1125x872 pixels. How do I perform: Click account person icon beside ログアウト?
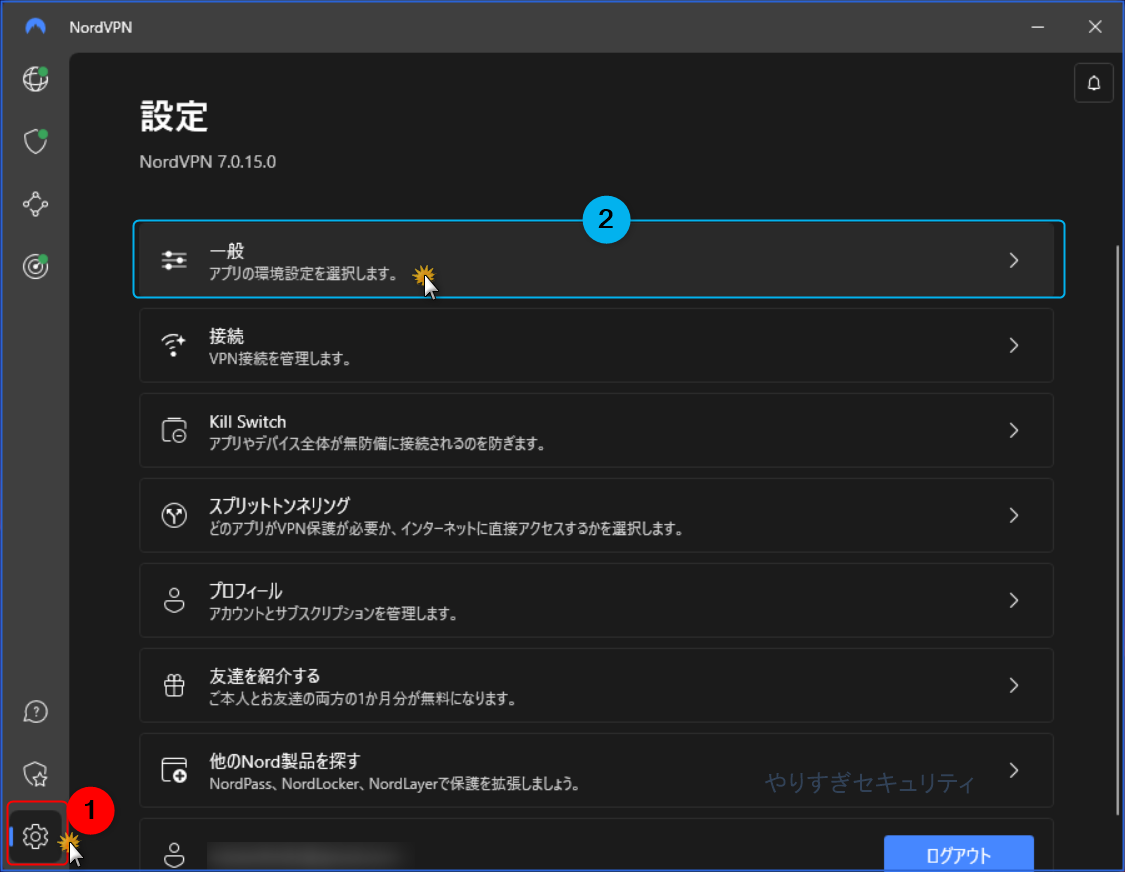[x=174, y=855]
